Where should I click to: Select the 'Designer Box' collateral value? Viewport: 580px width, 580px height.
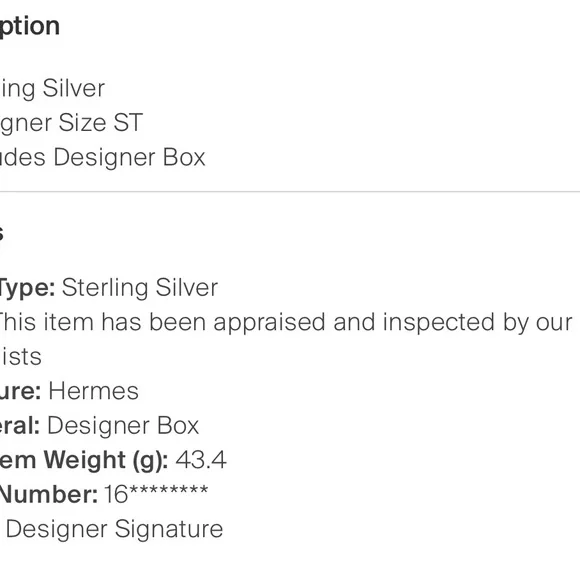pos(123,426)
